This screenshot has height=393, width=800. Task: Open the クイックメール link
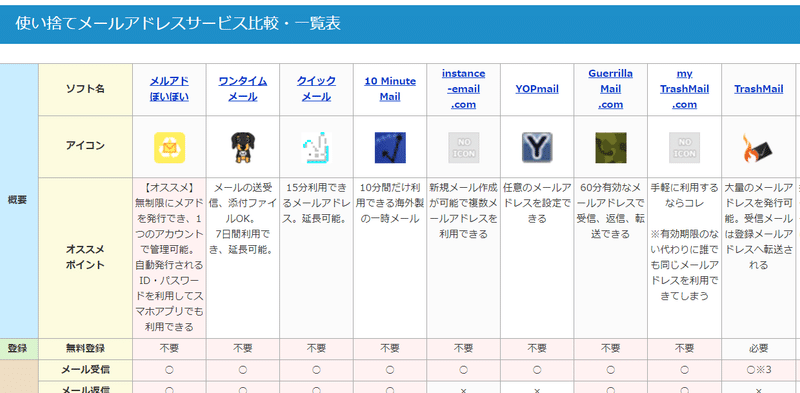click(x=316, y=89)
